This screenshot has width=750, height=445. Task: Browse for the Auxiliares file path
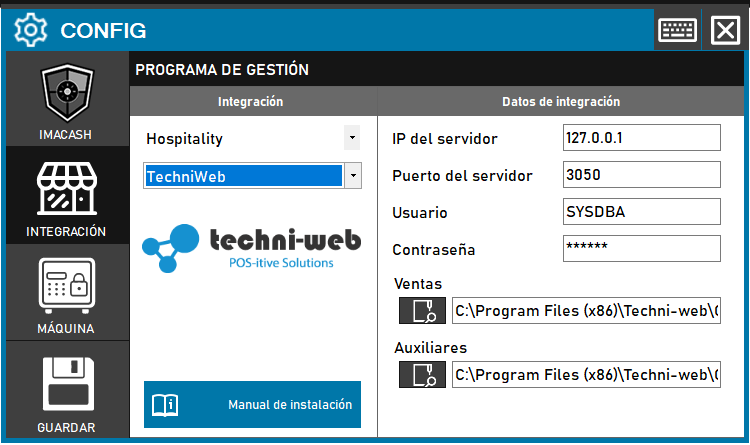422,375
